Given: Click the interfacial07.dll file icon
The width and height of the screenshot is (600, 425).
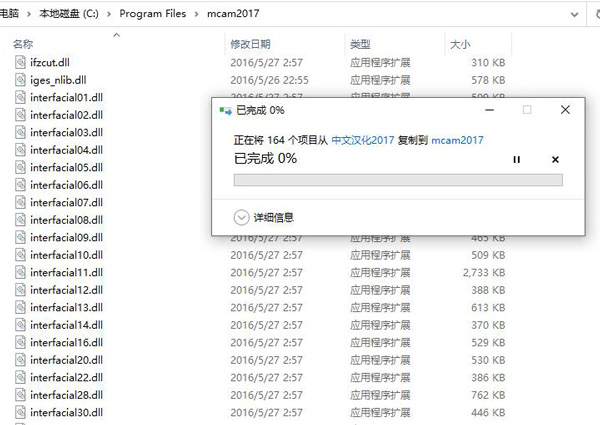Looking at the screenshot, I should pyautogui.click(x=20, y=202).
